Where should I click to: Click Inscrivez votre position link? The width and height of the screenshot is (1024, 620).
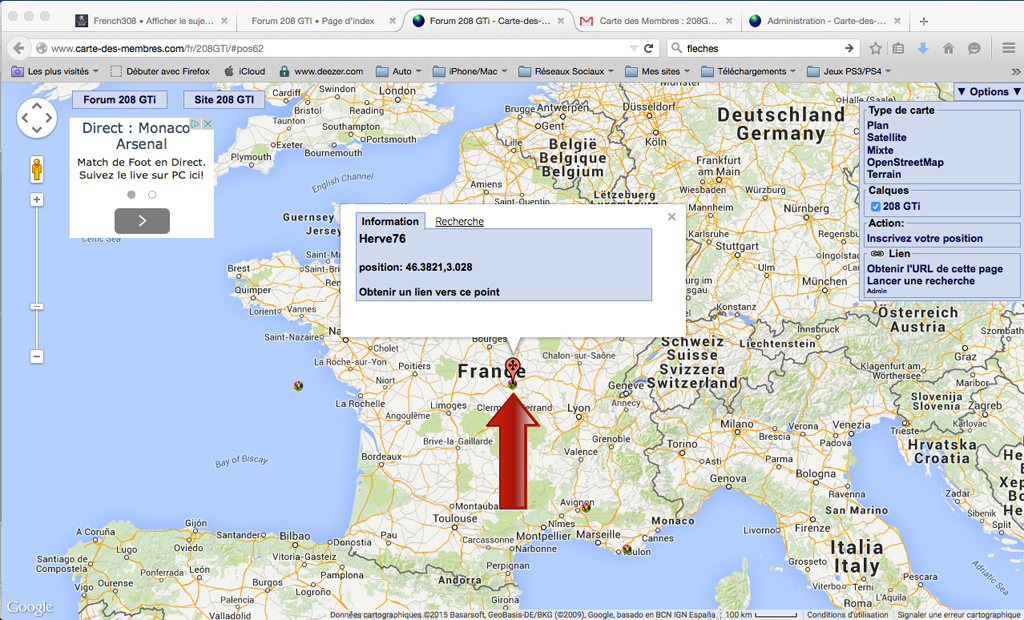925,238
